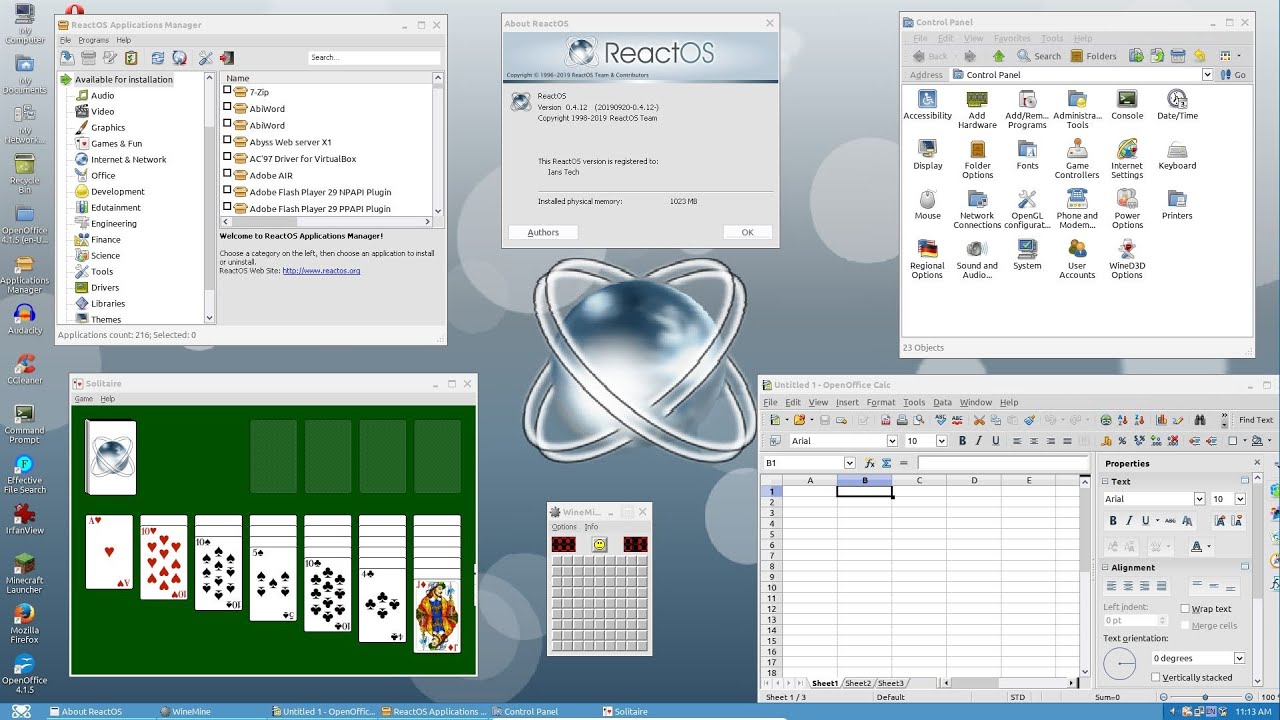The height and width of the screenshot is (720, 1280).
Task: Check the Abyss Web server X1 checkbox
Action: click(228, 141)
